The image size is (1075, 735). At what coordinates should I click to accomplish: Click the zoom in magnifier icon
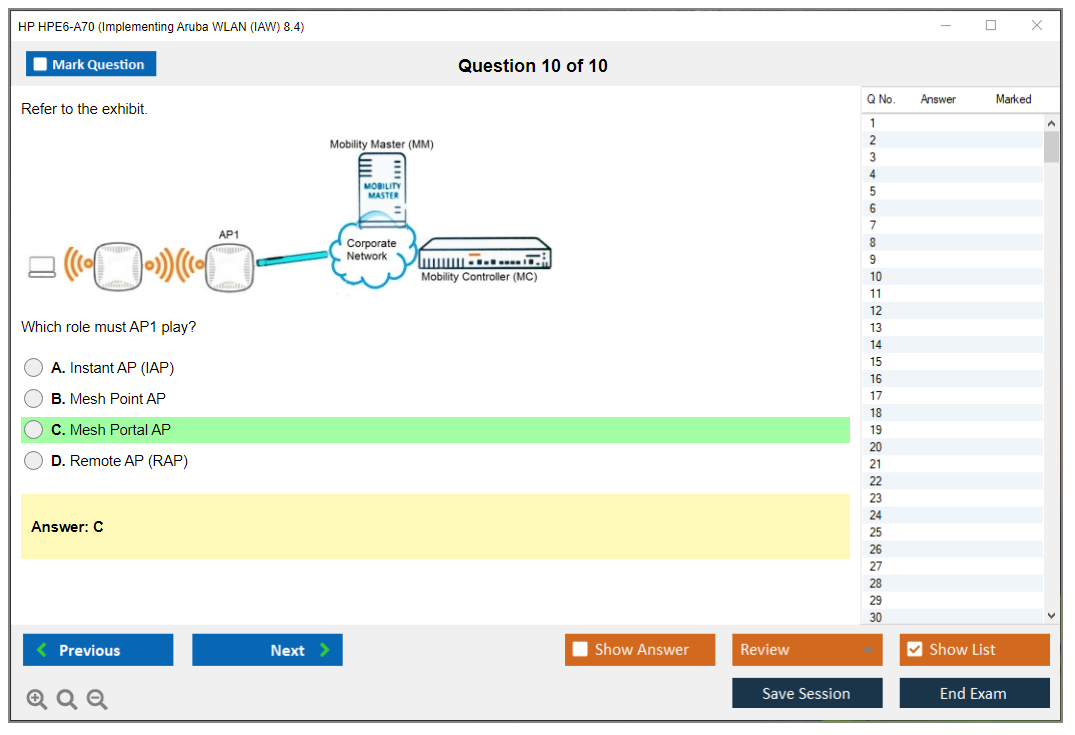point(37,700)
